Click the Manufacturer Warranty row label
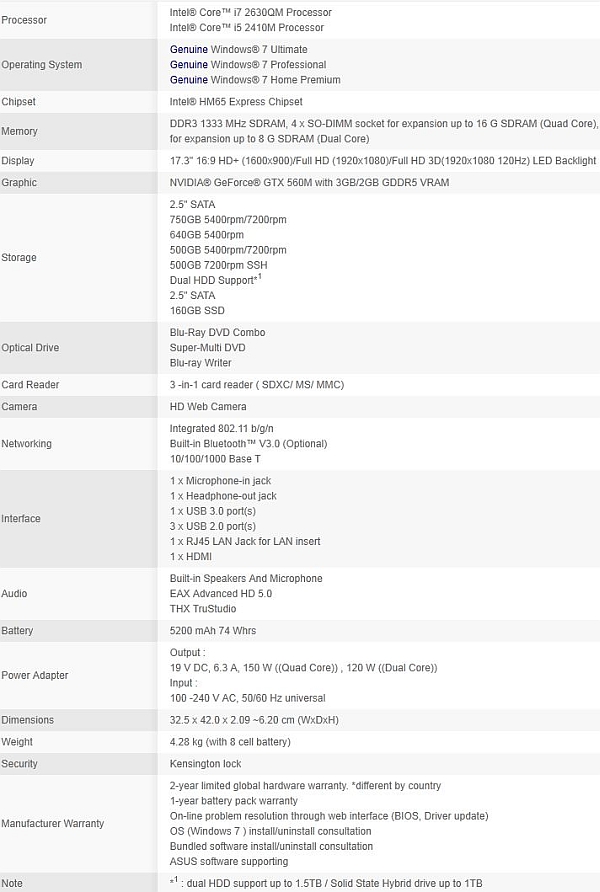This screenshot has width=600, height=892. pos(53,824)
